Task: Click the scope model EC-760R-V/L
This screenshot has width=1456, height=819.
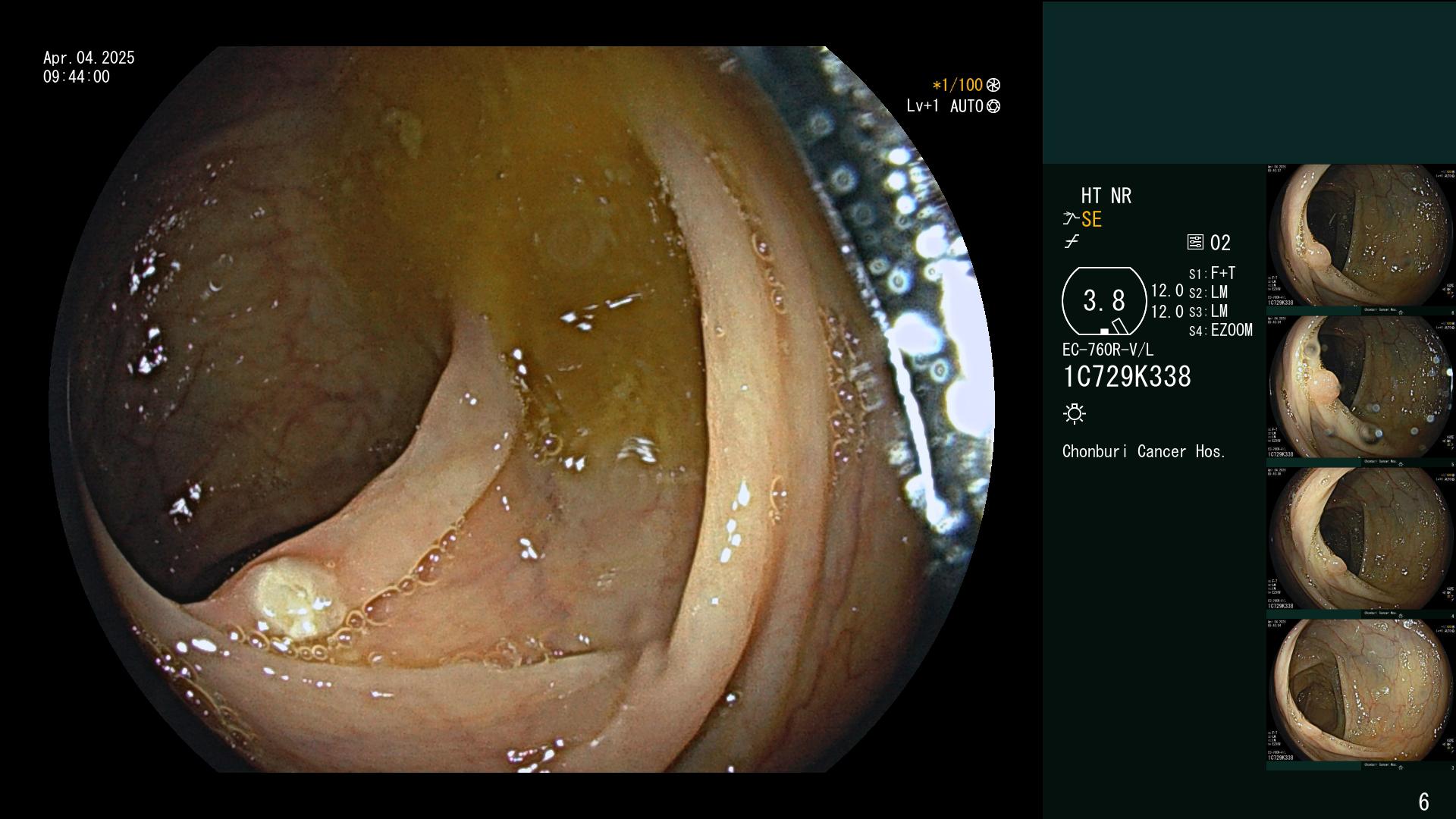Action: 1108,350
